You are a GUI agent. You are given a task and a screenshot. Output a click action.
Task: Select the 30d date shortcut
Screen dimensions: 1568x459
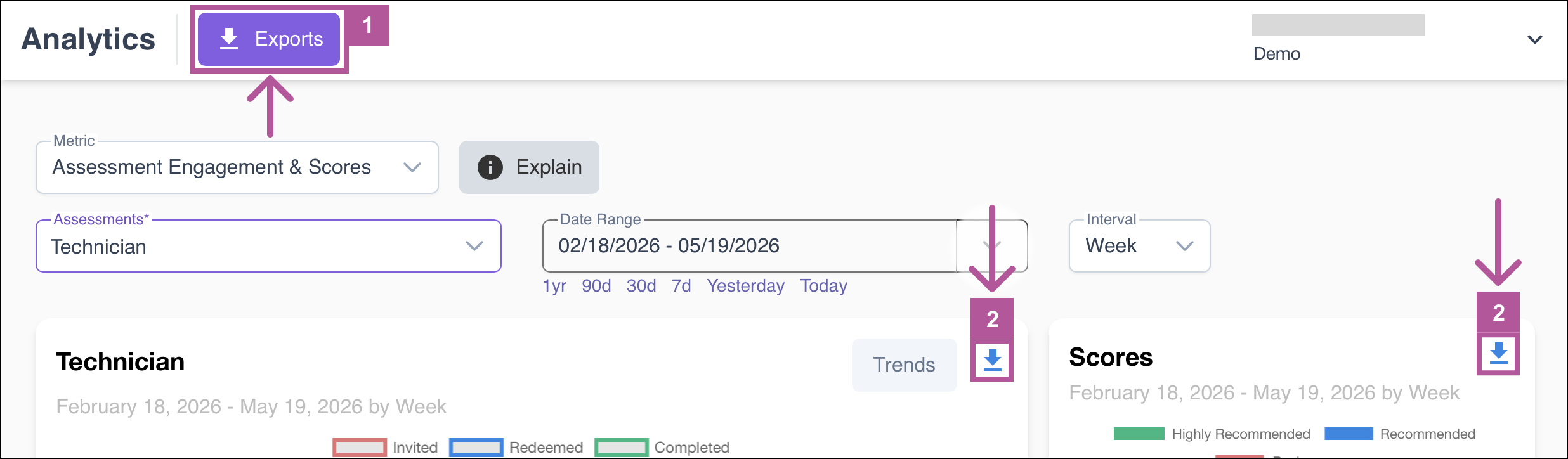[641, 286]
